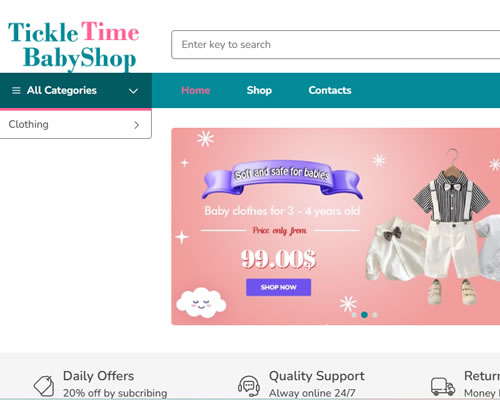Select the first carousel dot
Image resolution: width=500 pixels, height=400 pixels.
pyautogui.click(x=354, y=315)
